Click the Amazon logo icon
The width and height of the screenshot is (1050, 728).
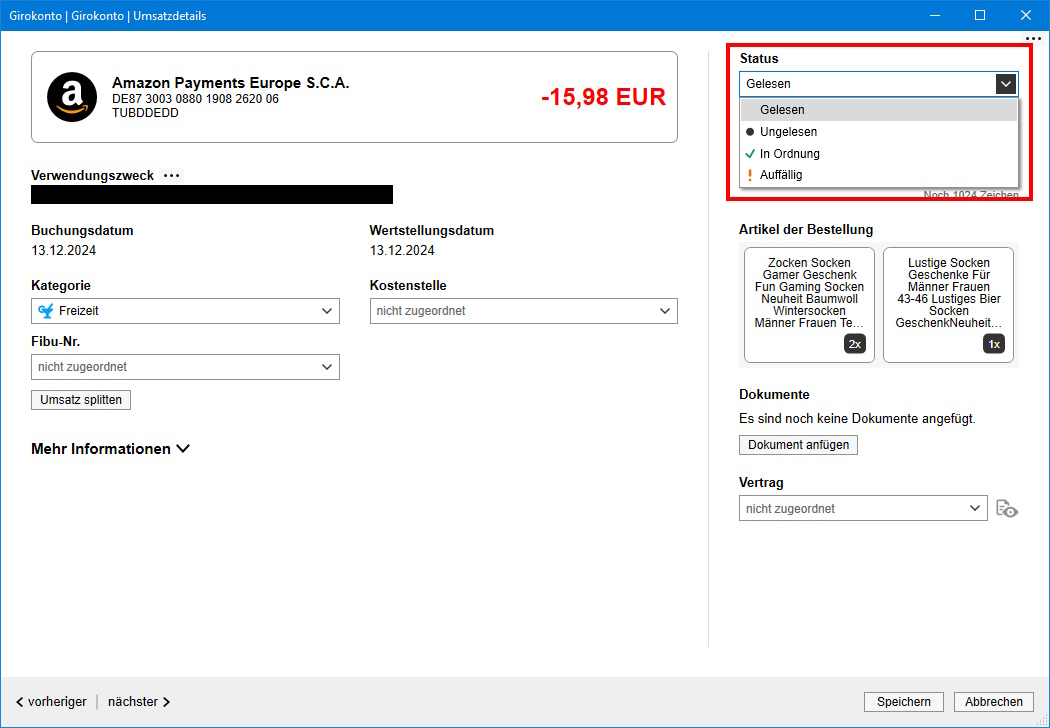coord(72,97)
